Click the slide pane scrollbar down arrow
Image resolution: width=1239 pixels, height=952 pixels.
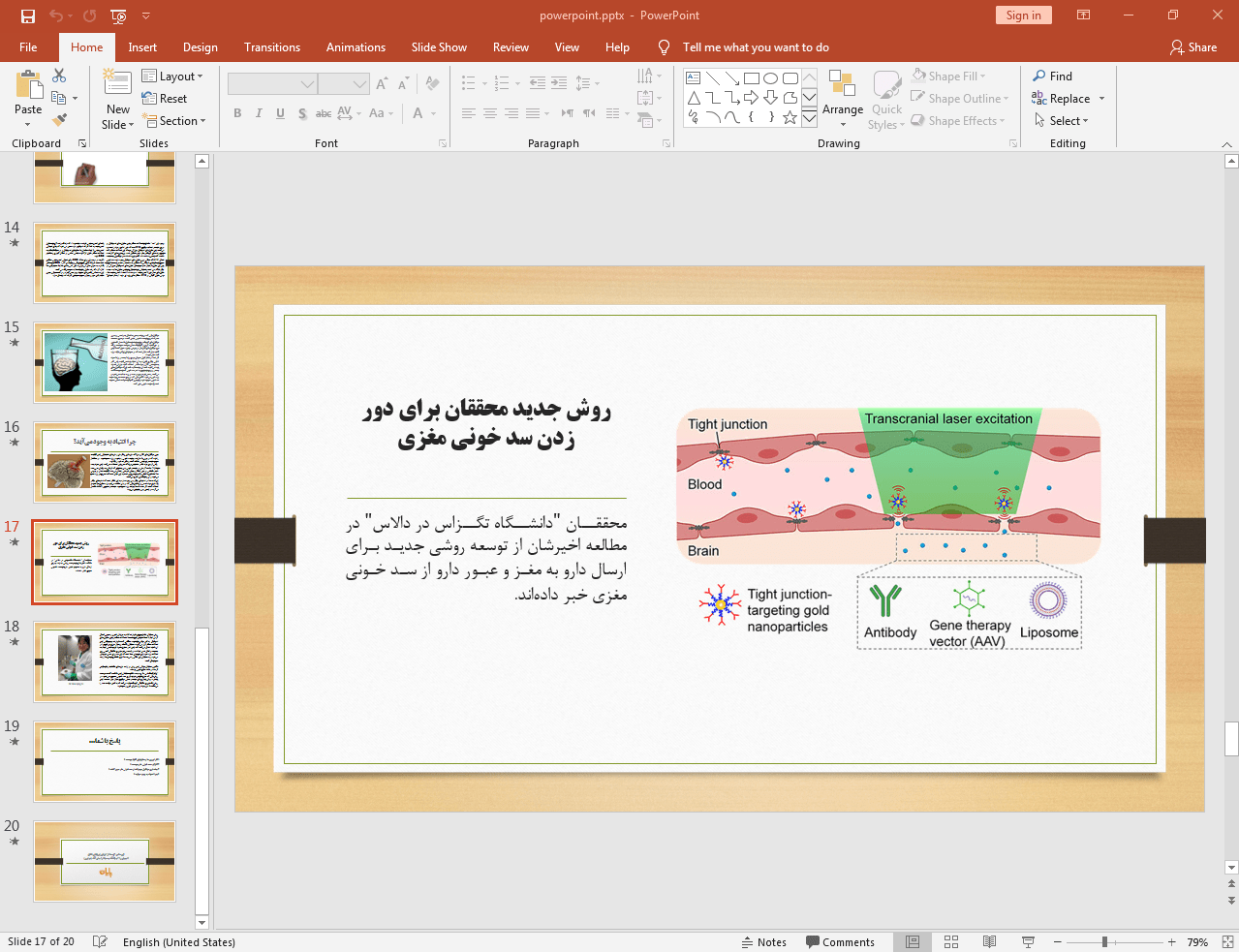tap(202, 922)
